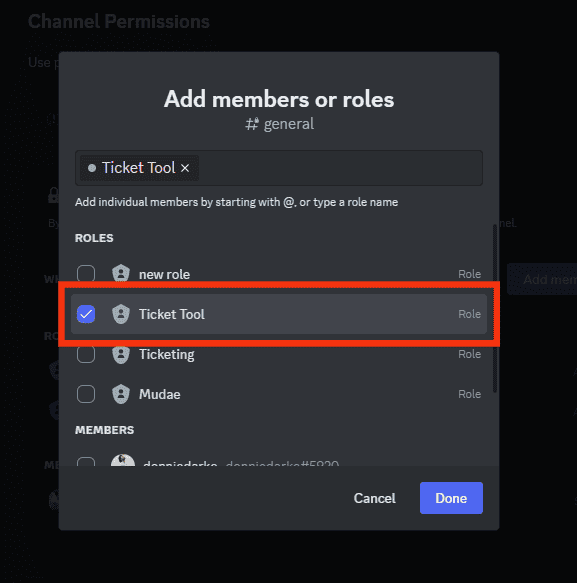Click the Role tag on the new role row
This screenshot has height=583, width=577.
coord(469,274)
